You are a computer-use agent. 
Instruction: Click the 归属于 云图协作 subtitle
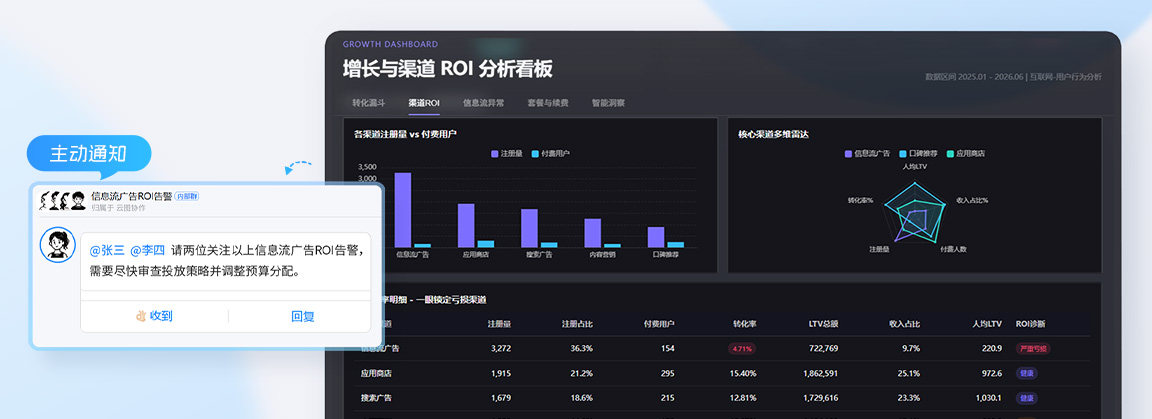pyautogui.click(x=118, y=208)
